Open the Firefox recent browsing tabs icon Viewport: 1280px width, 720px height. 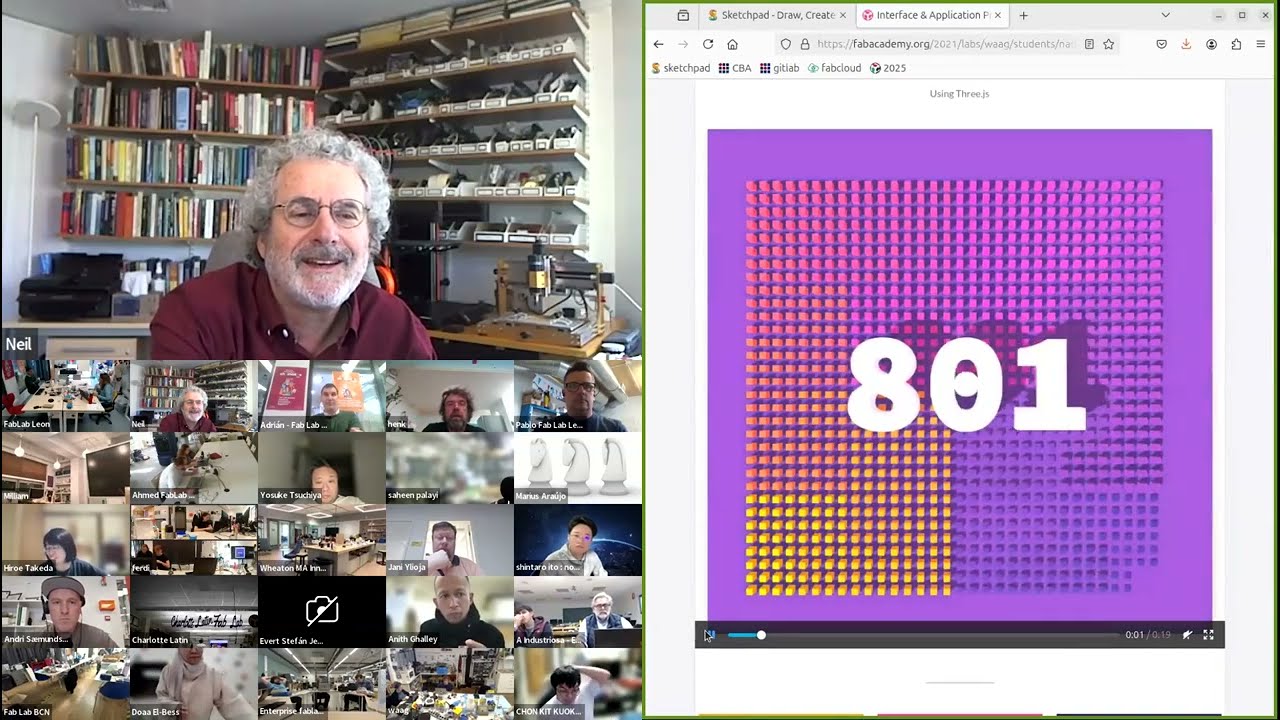[x=683, y=15]
